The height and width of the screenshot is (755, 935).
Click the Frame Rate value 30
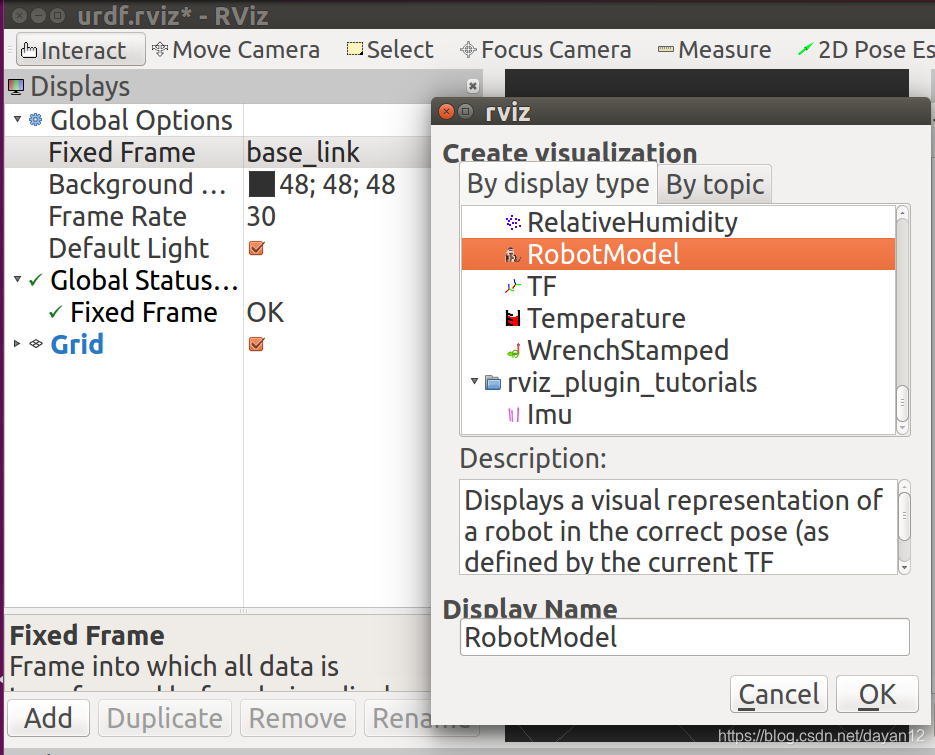[261, 216]
